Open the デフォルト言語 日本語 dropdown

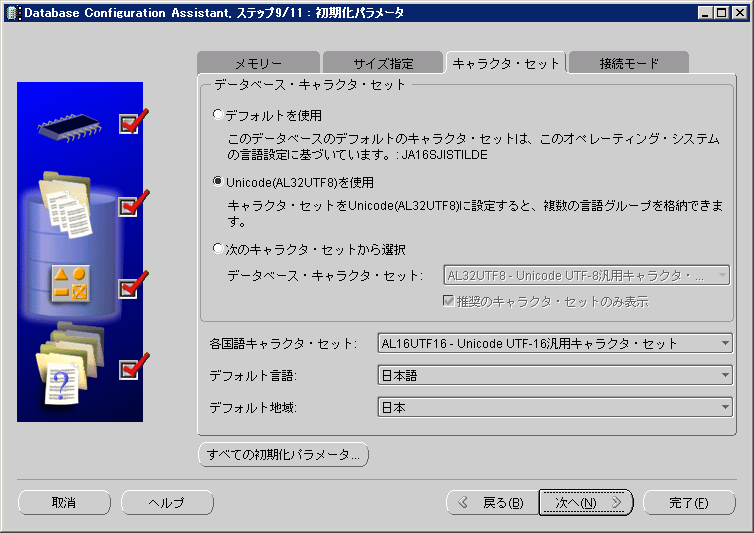point(555,375)
